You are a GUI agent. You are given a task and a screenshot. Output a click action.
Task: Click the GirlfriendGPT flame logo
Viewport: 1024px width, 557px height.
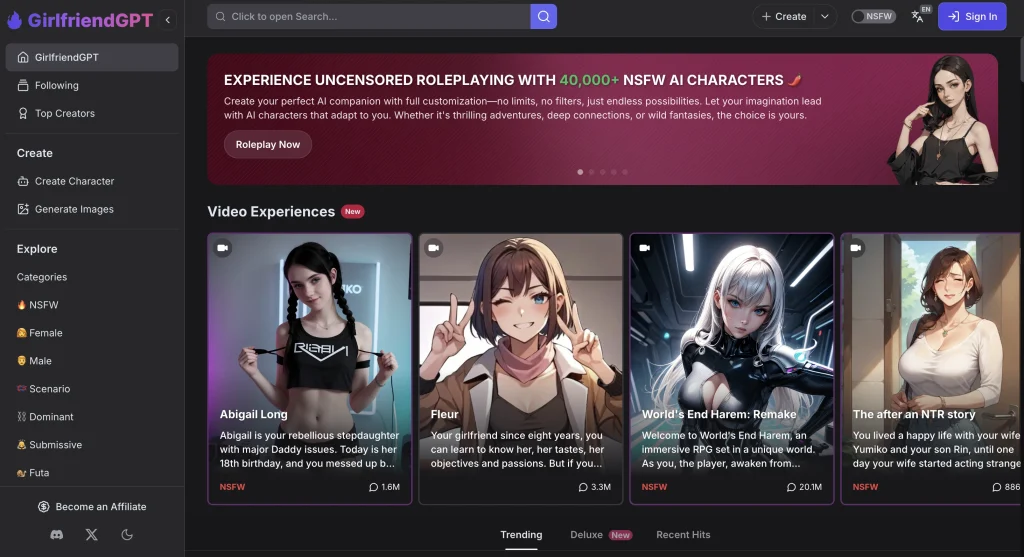pos(14,20)
